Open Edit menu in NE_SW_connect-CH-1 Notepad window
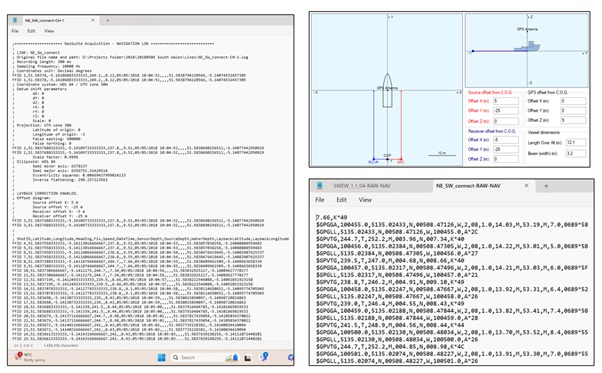This screenshot has height=373, width=602. coord(31,31)
